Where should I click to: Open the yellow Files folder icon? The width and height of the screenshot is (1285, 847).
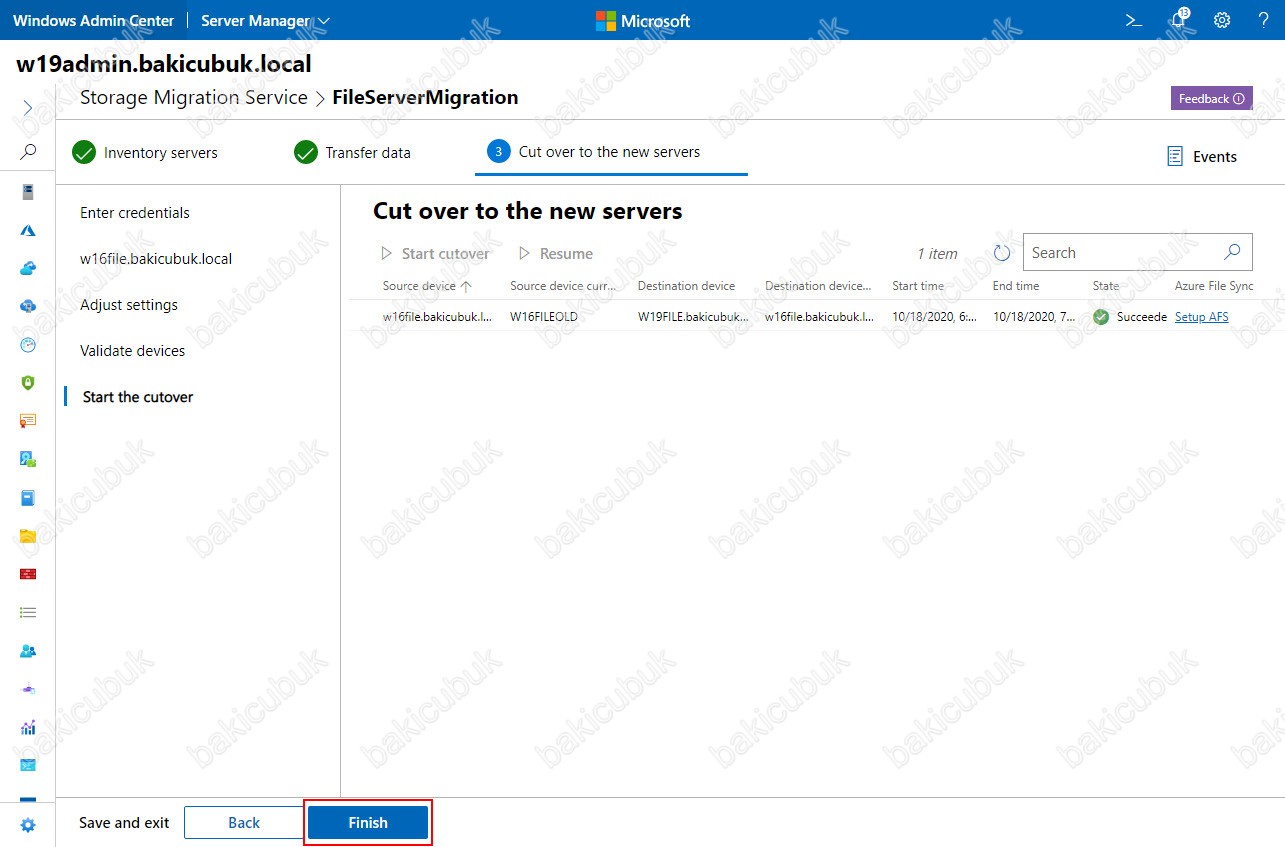tap(28, 536)
